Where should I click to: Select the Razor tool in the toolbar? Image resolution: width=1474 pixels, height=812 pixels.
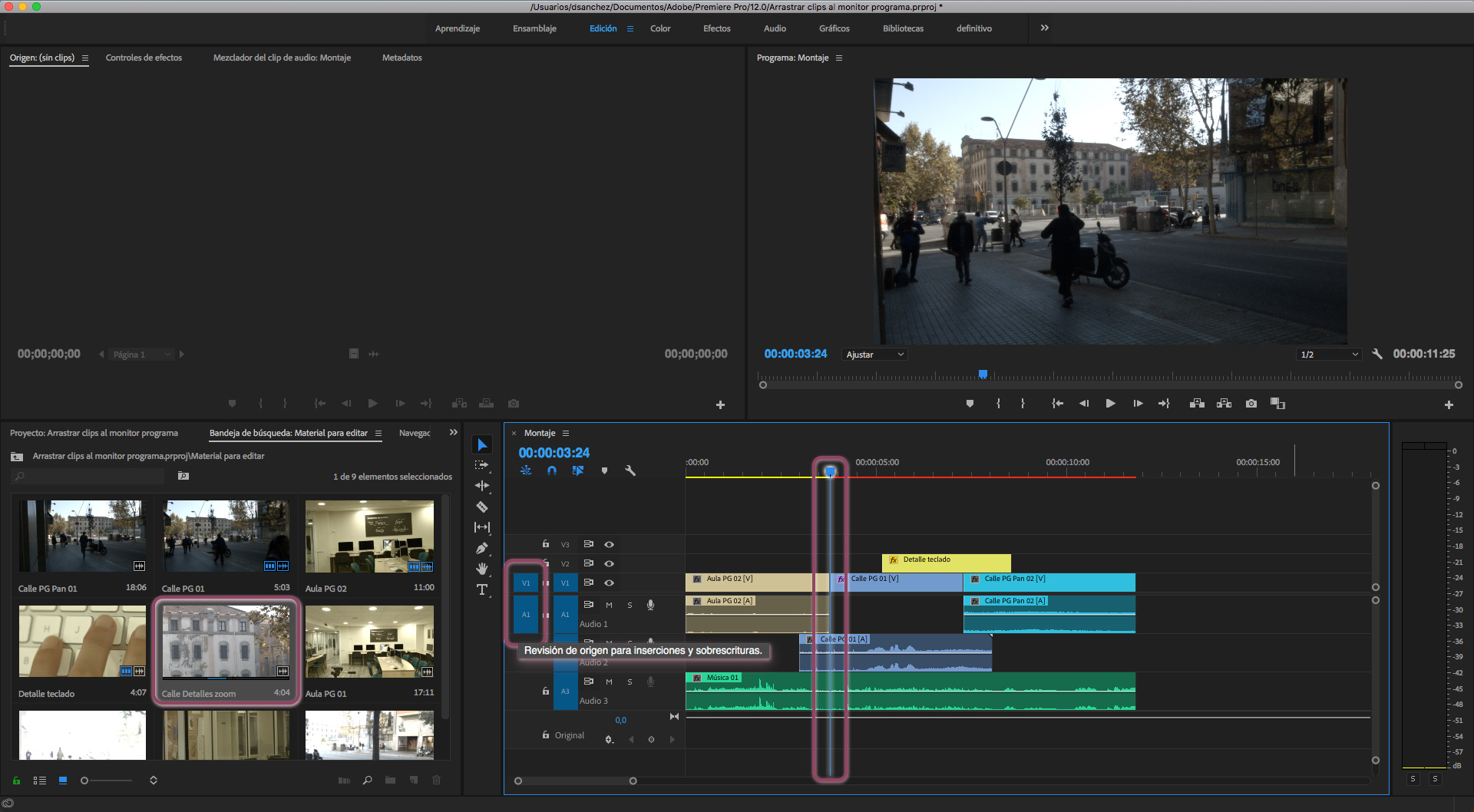coord(482,507)
